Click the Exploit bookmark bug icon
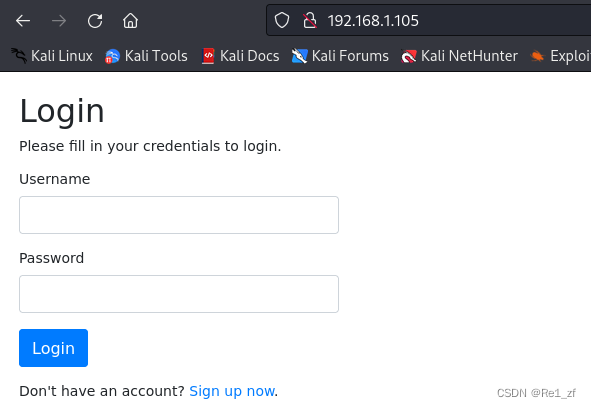 pos(537,56)
